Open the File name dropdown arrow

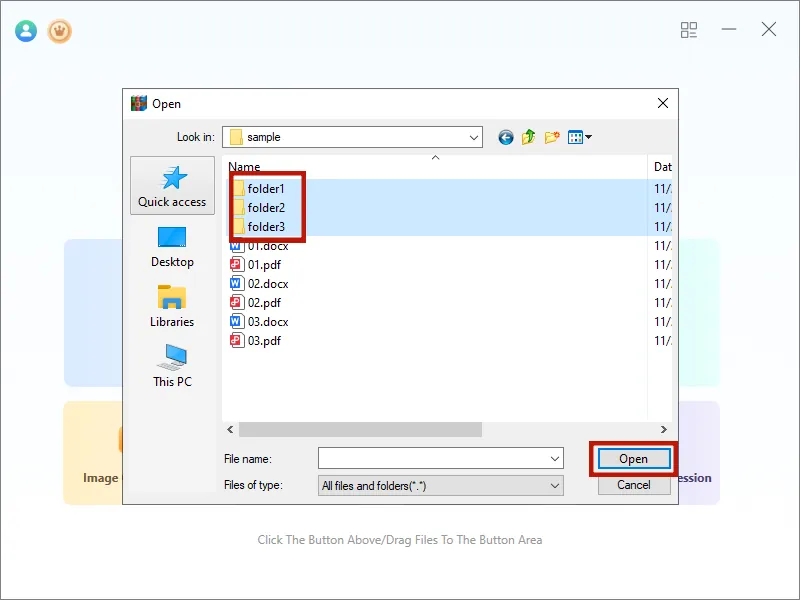556,458
